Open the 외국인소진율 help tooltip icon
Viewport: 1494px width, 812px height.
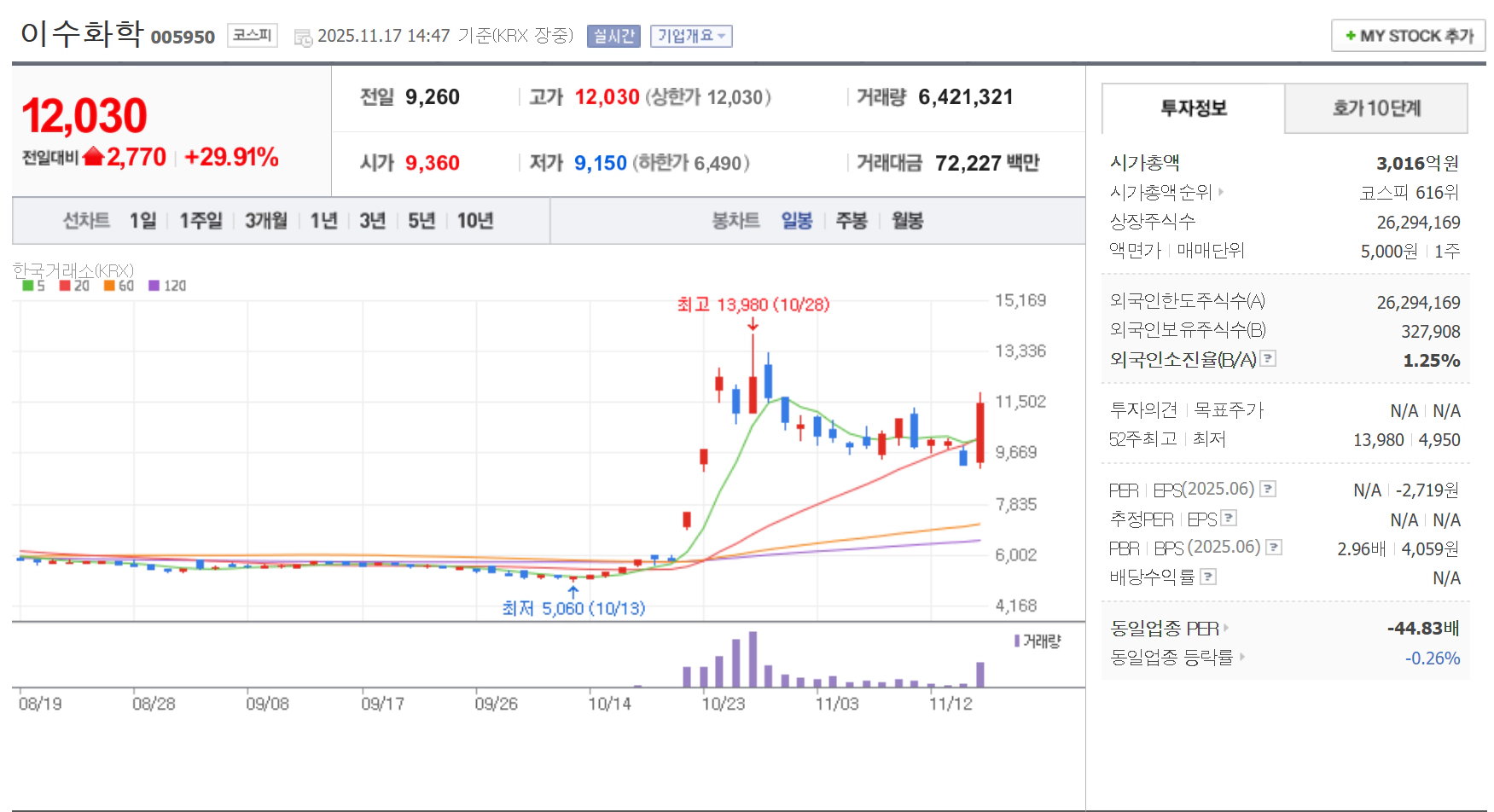point(1268,359)
